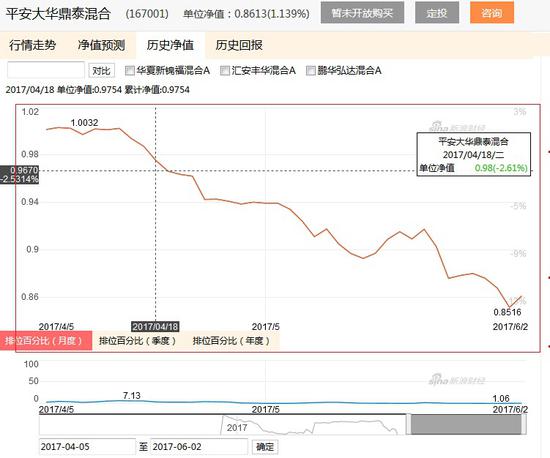Screen dimensions: 550x458
Task: Click the 2017/04/18 crosshair date marker
Action: click(x=155, y=326)
